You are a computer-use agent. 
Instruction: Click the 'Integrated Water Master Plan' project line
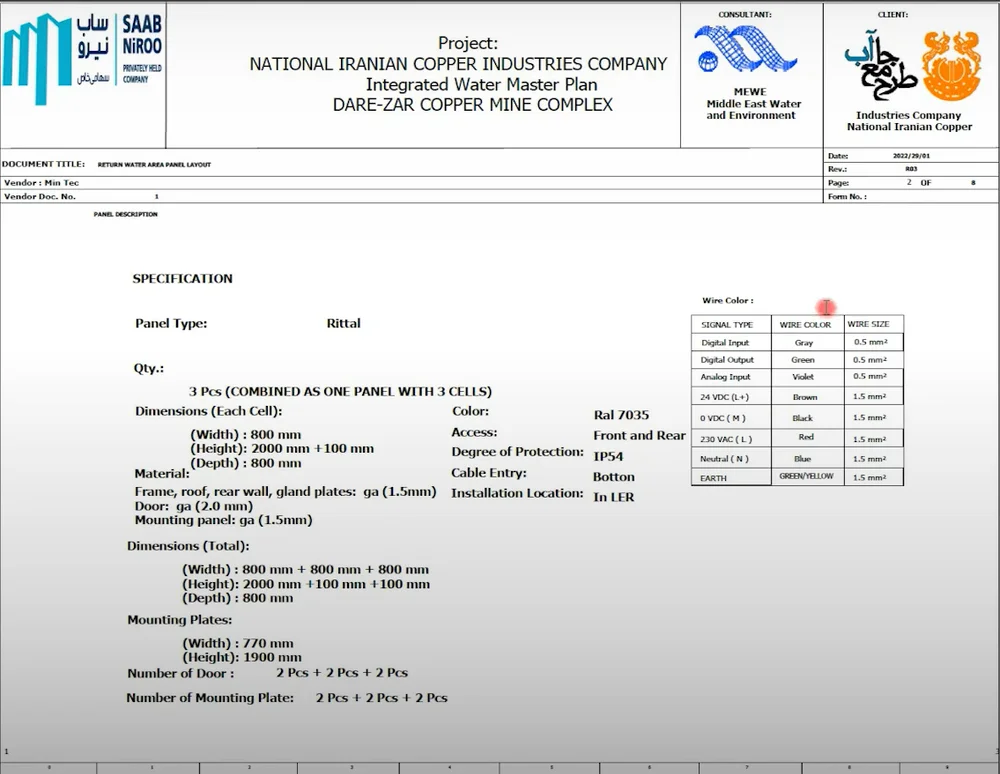(x=482, y=84)
